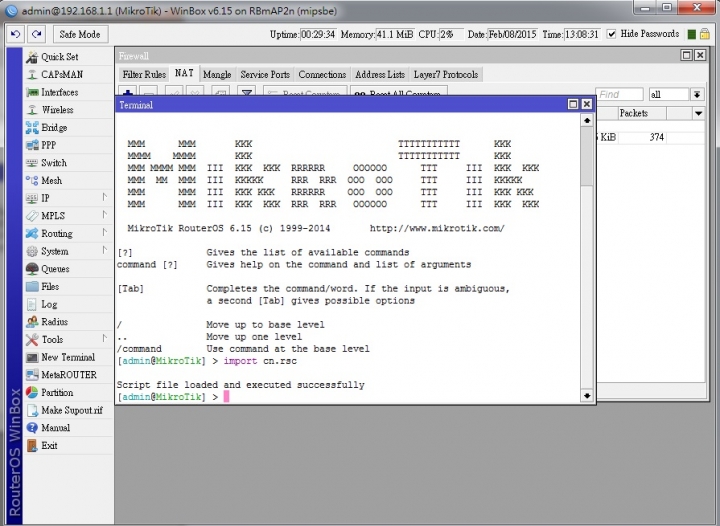
Task: Select the NAT tab
Action: click(x=184, y=73)
